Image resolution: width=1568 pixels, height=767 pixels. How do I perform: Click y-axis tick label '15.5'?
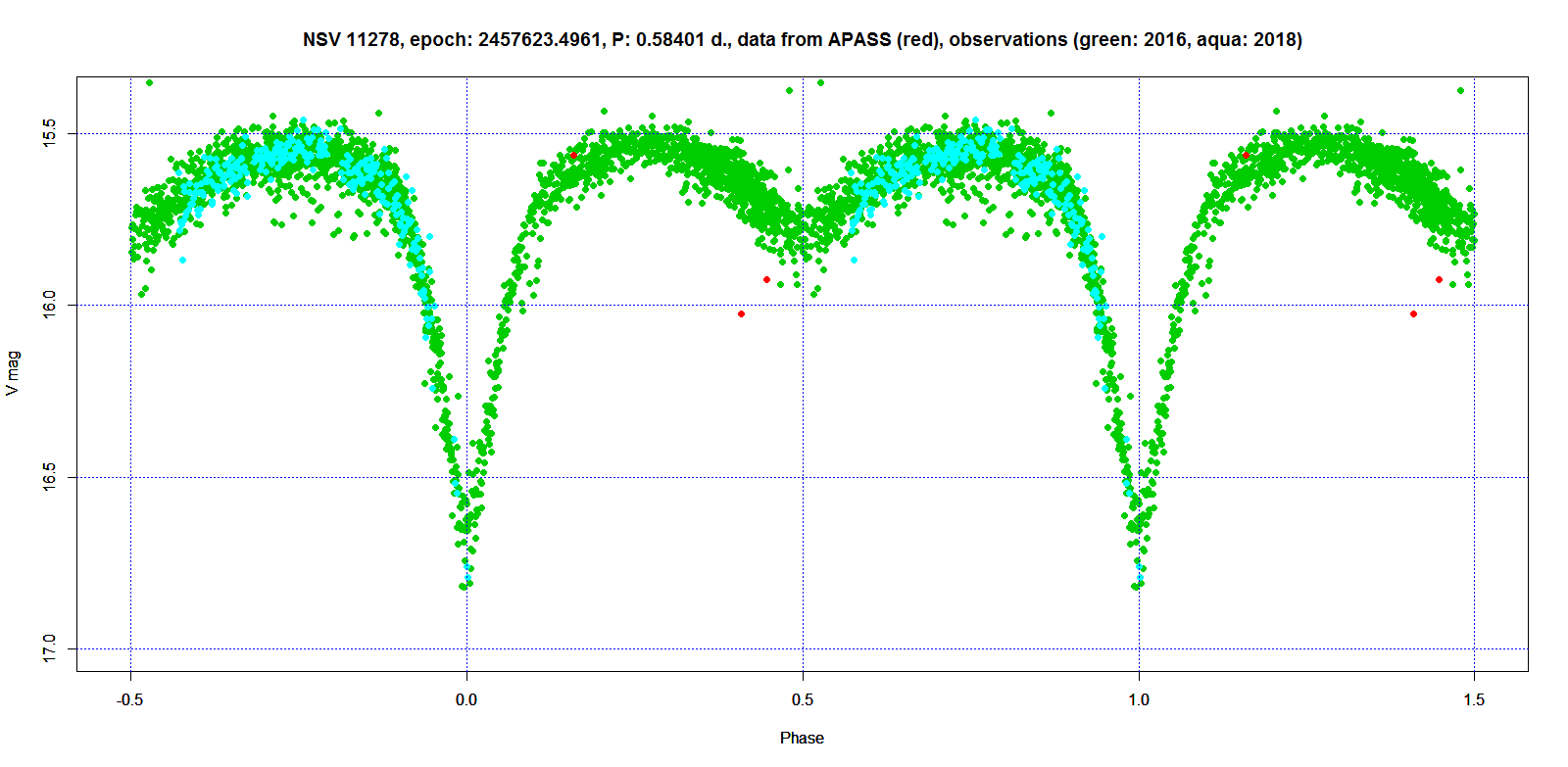tap(51, 134)
